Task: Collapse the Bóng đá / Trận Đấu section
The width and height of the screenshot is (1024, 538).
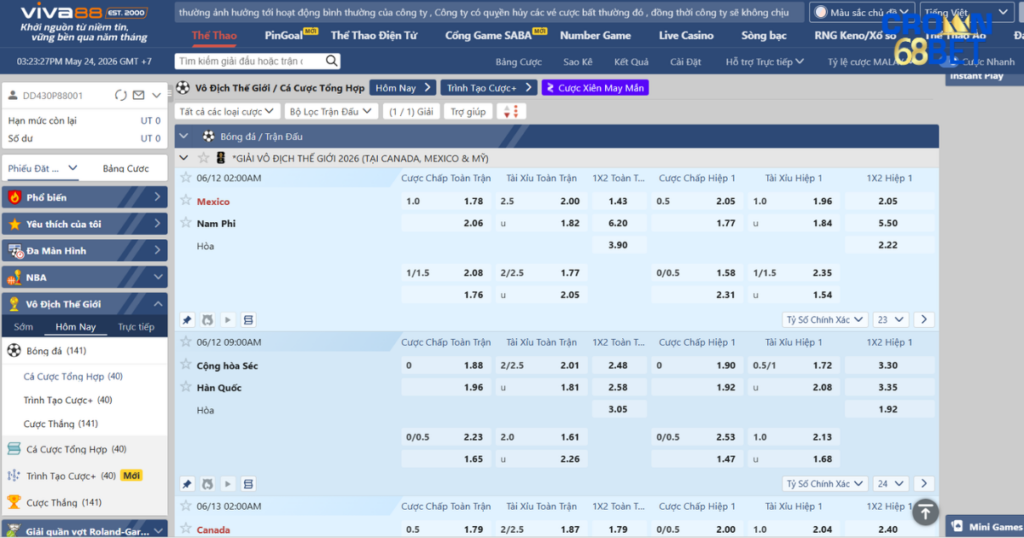Action: tap(184, 136)
